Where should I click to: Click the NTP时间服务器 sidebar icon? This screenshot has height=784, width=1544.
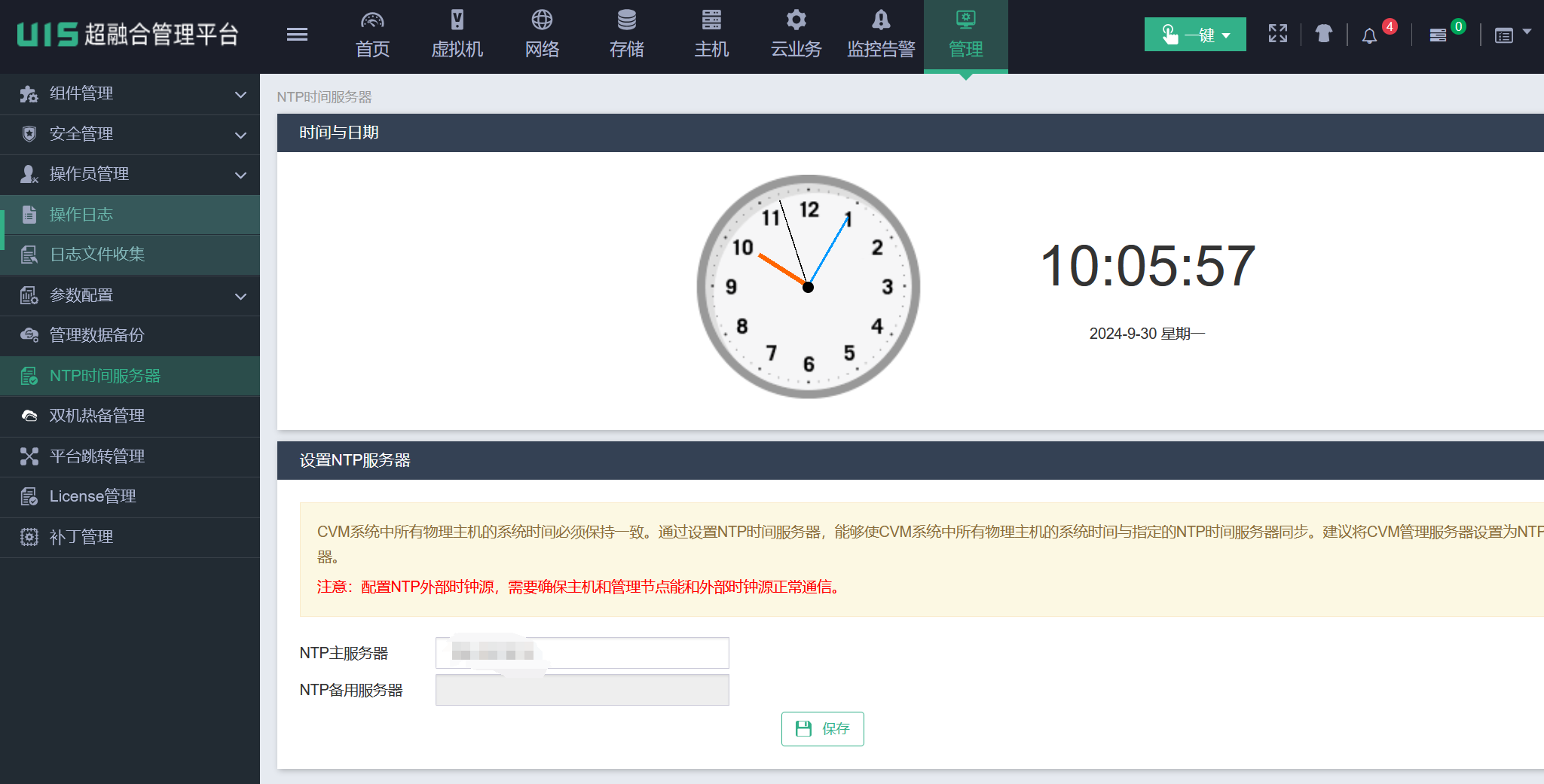[29, 376]
